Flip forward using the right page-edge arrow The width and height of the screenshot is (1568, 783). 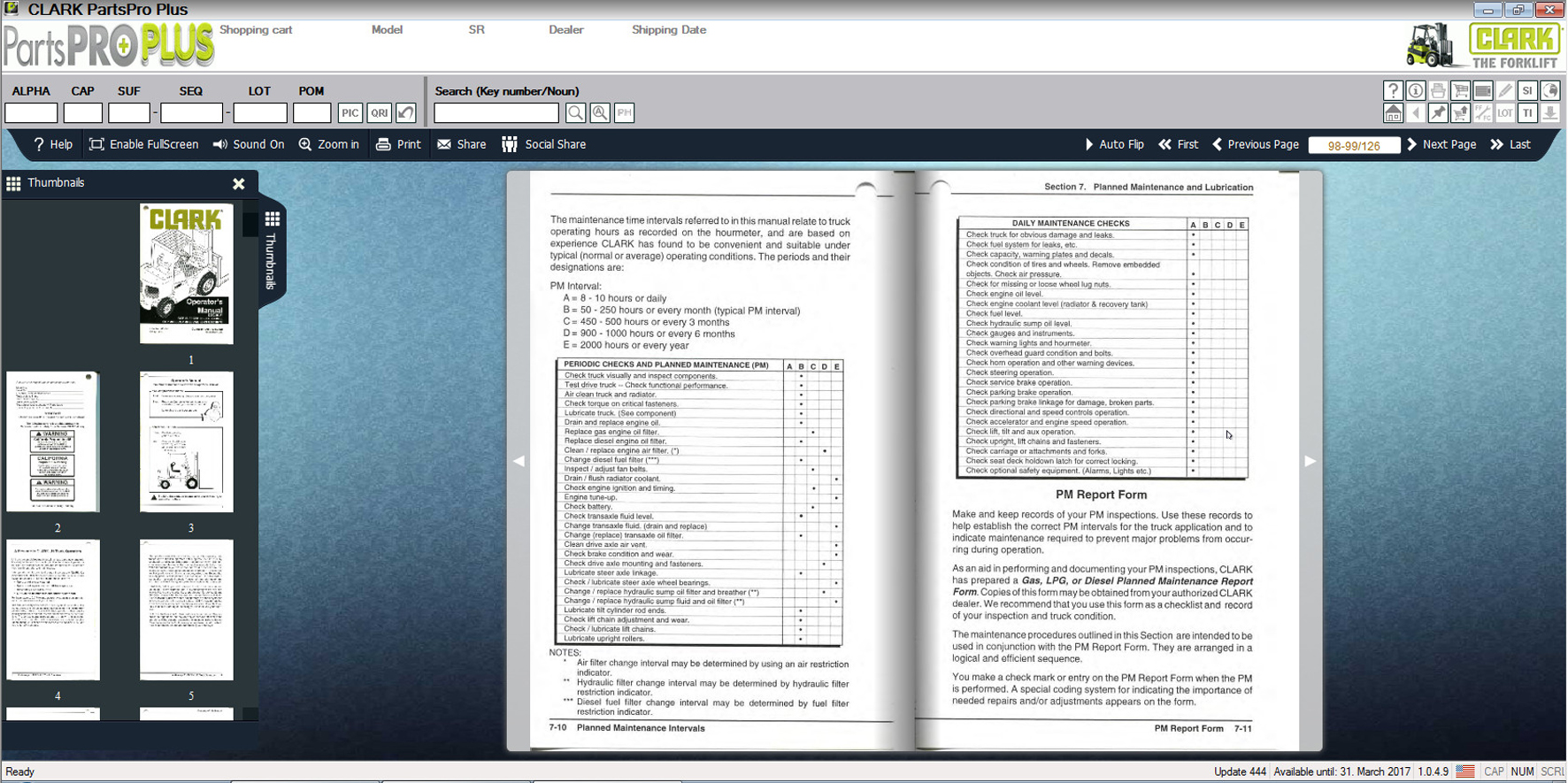click(x=1310, y=461)
